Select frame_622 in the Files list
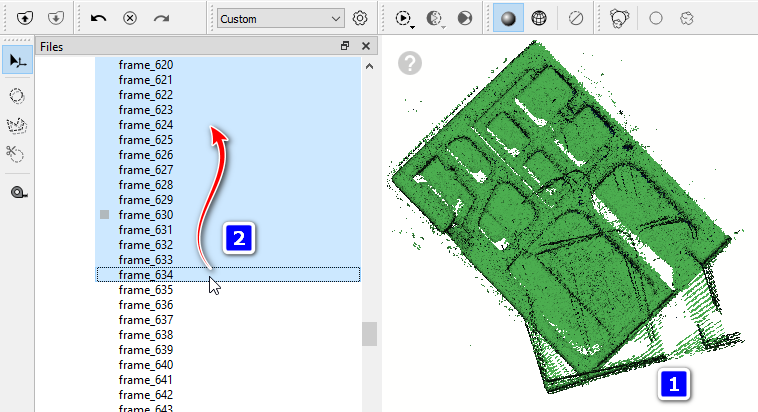Screen dimensions: 758x412 (146, 95)
